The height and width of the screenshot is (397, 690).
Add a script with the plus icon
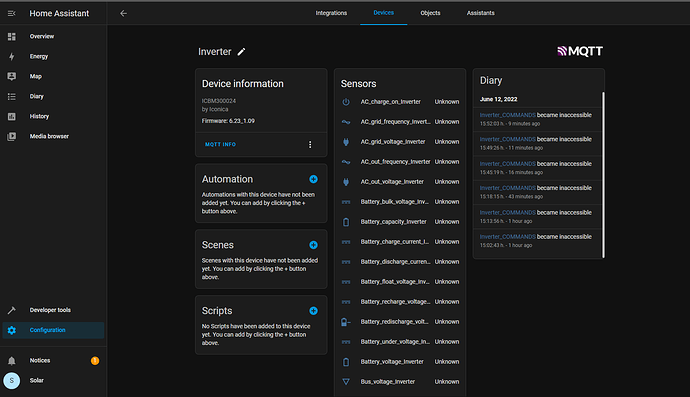pyautogui.click(x=313, y=311)
